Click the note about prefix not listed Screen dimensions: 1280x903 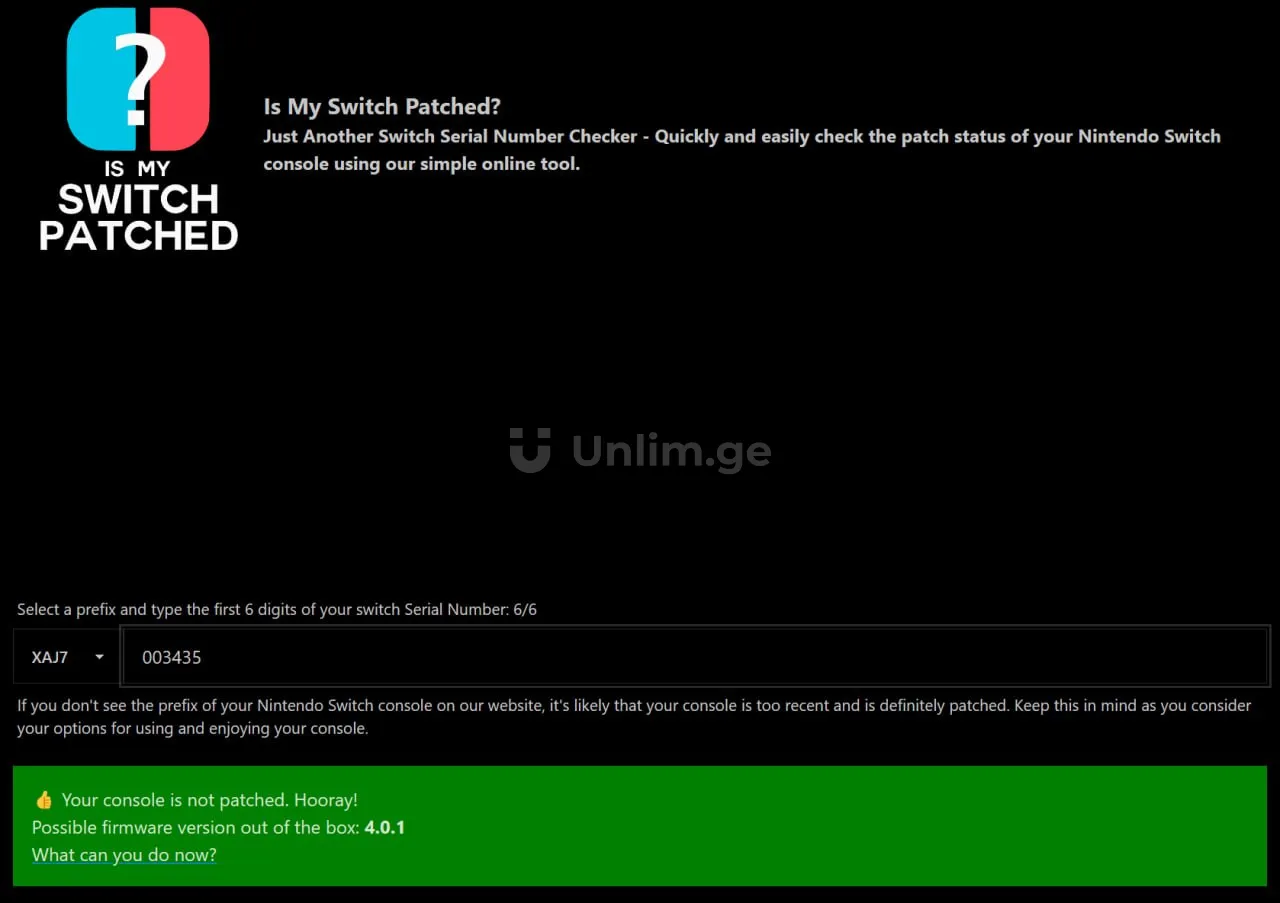pos(634,717)
